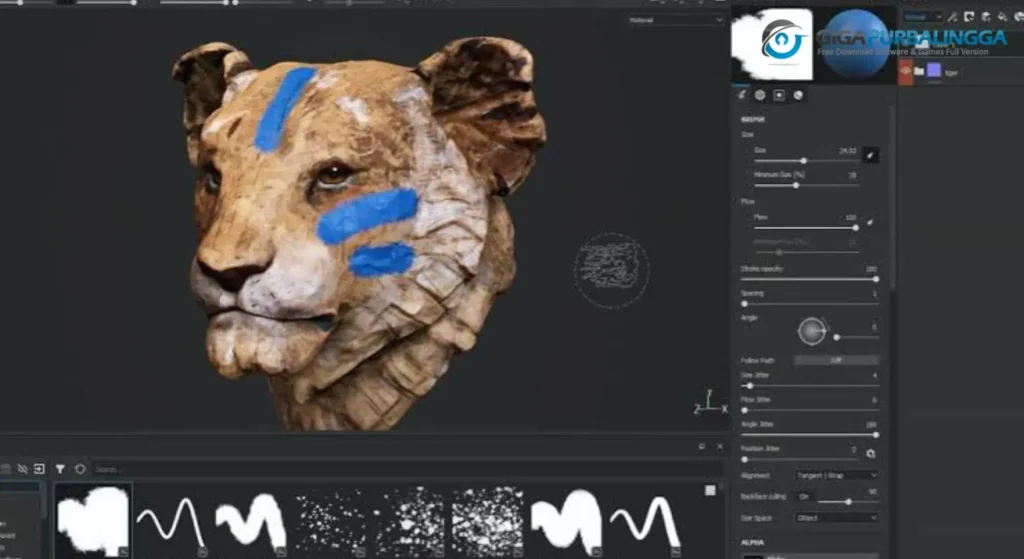The width and height of the screenshot is (1024, 559).
Task: Open the Alignment Tangent Wrap dropdown
Action: 836,475
